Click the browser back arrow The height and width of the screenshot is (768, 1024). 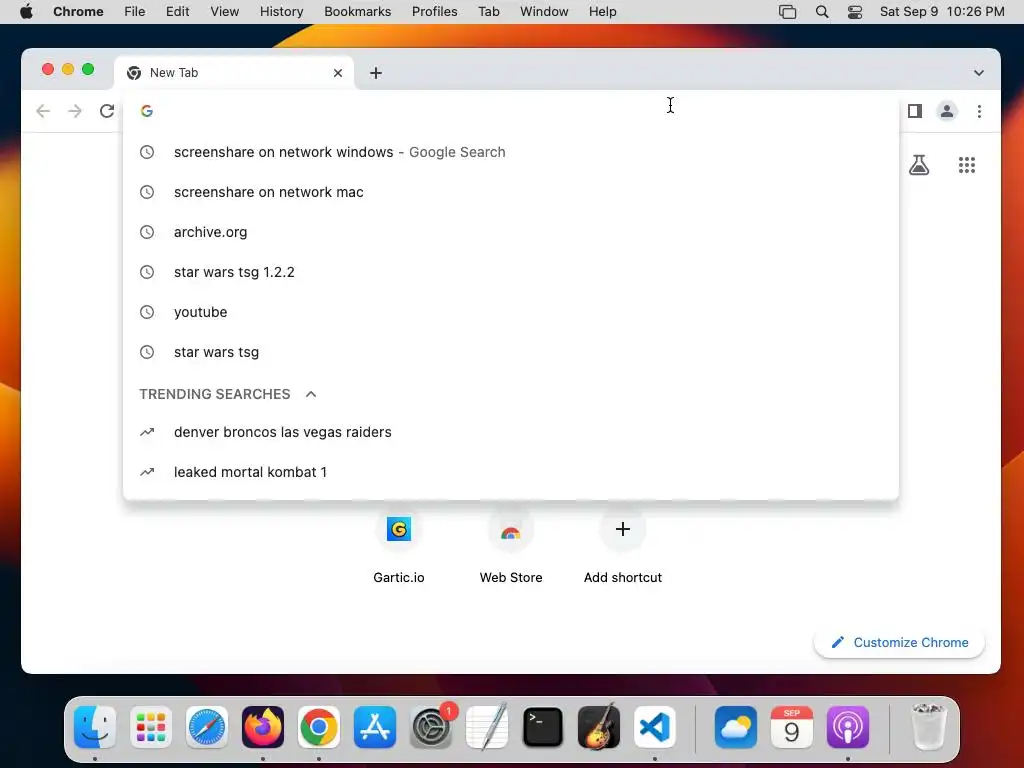tap(43, 111)
